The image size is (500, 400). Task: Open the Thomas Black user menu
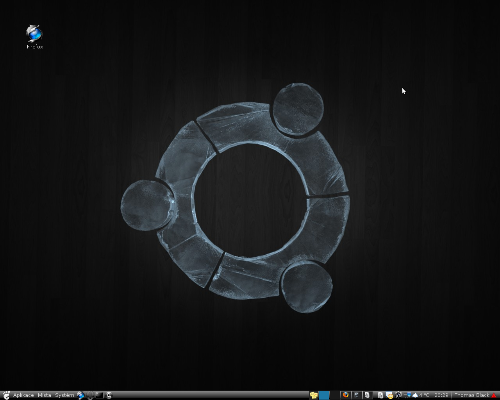tap(471, 395)
